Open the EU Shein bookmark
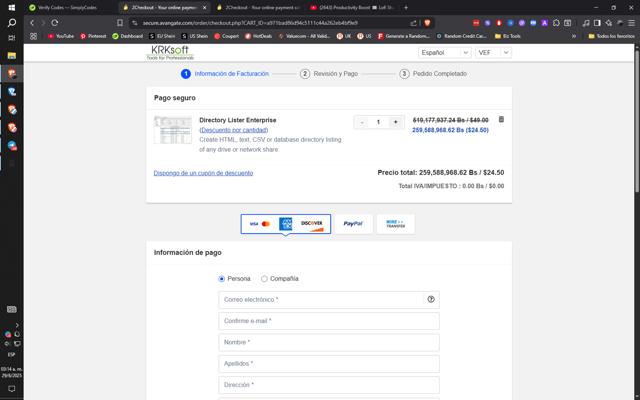The height and width of the screenshot is (400, 640). [x=162, y=36]
